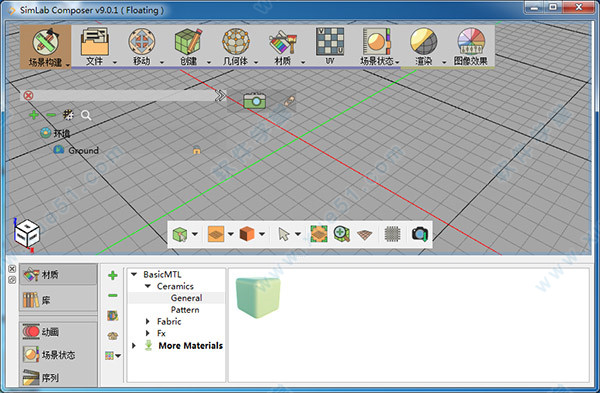This screenshot has width=600, height=393.
Task: Click the orange solid cube shading icon
Action: pyautogui.click(x=247, y=234)
